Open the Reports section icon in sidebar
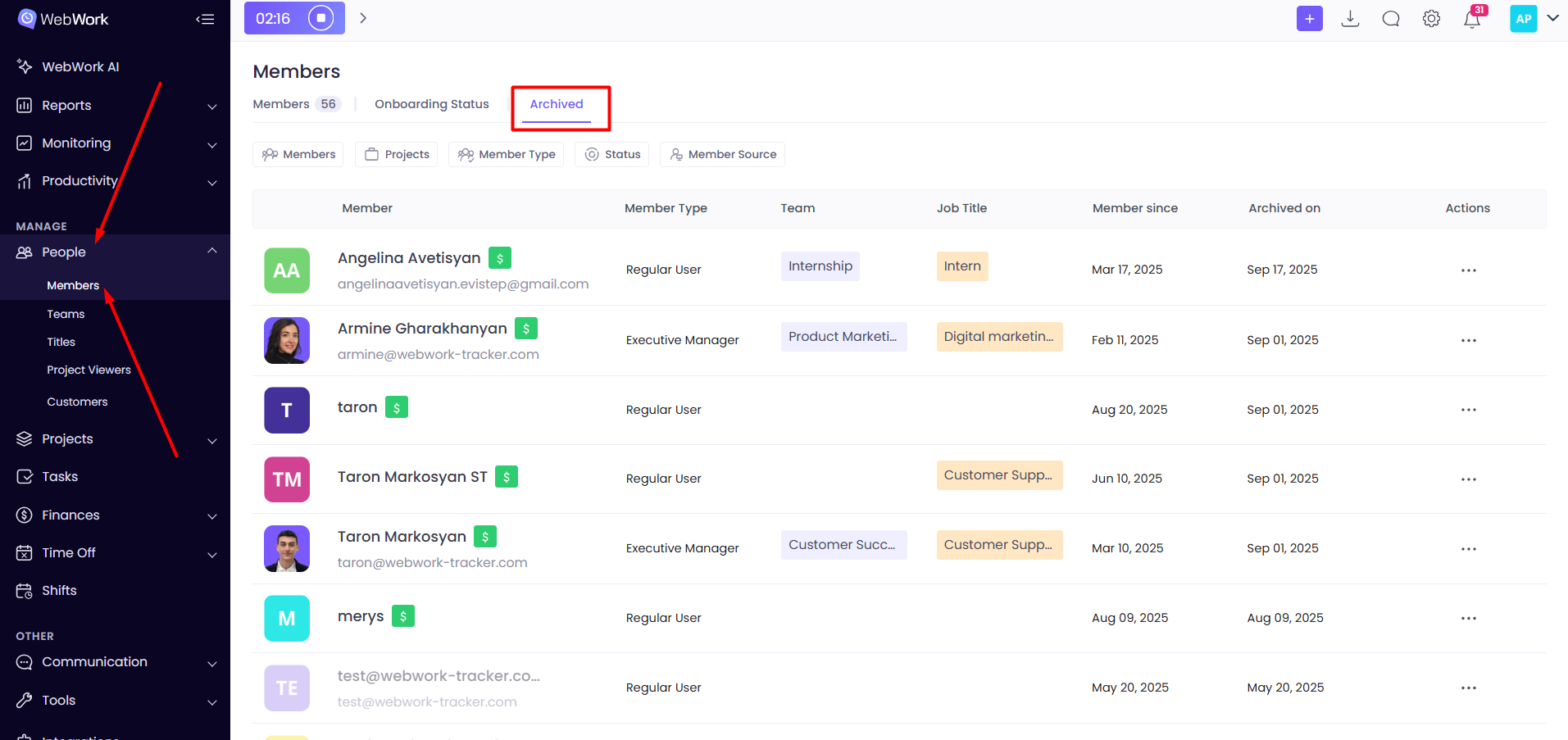The height and width of the screenshot is (740, 1568). coord(24,105)
